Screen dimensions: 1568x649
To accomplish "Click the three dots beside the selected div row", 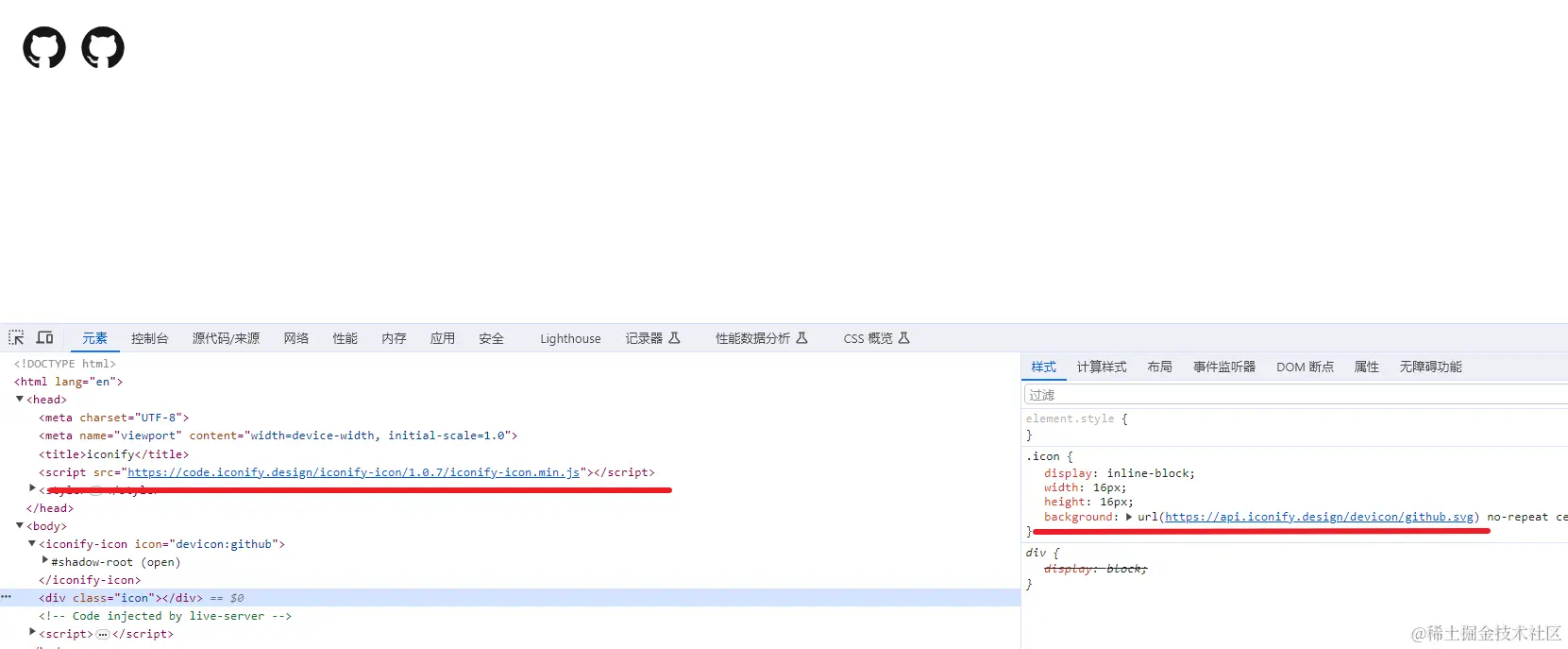I will pyautogui.click(x=7, y=597).
